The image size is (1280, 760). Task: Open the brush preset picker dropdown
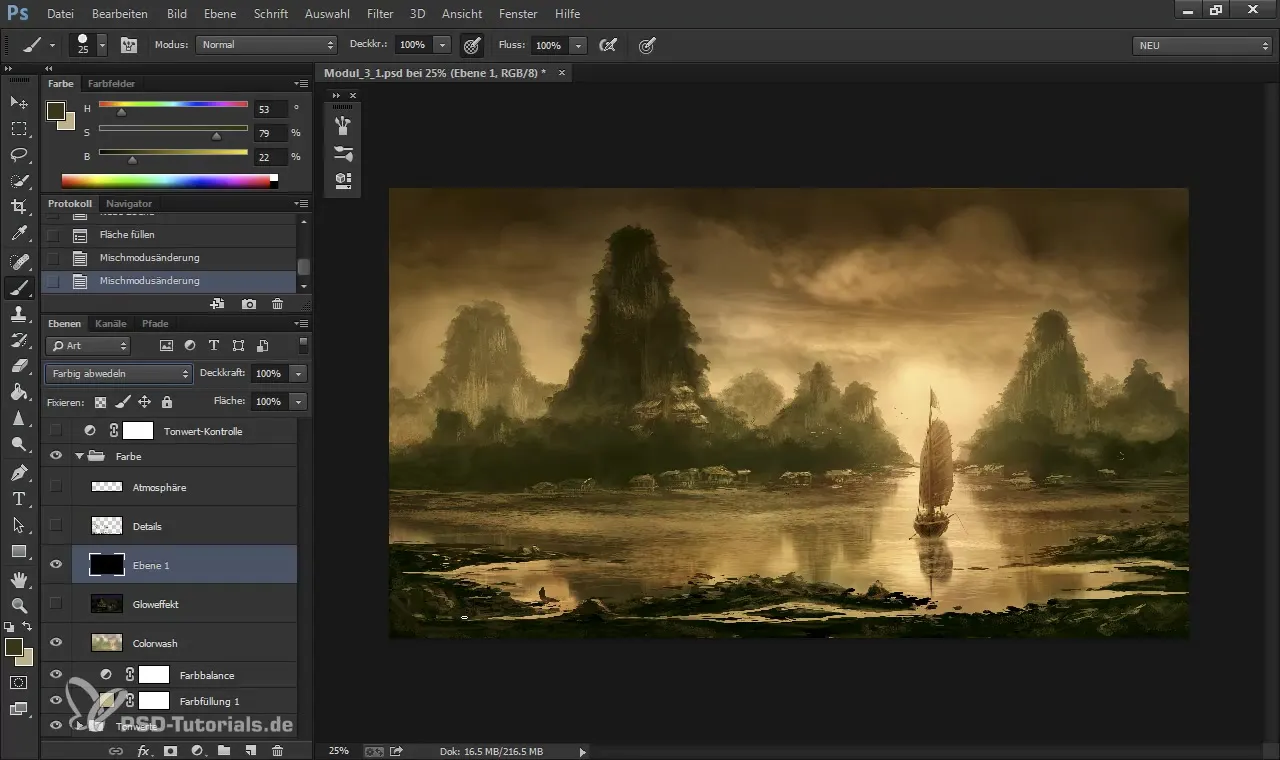coord(102,45)
